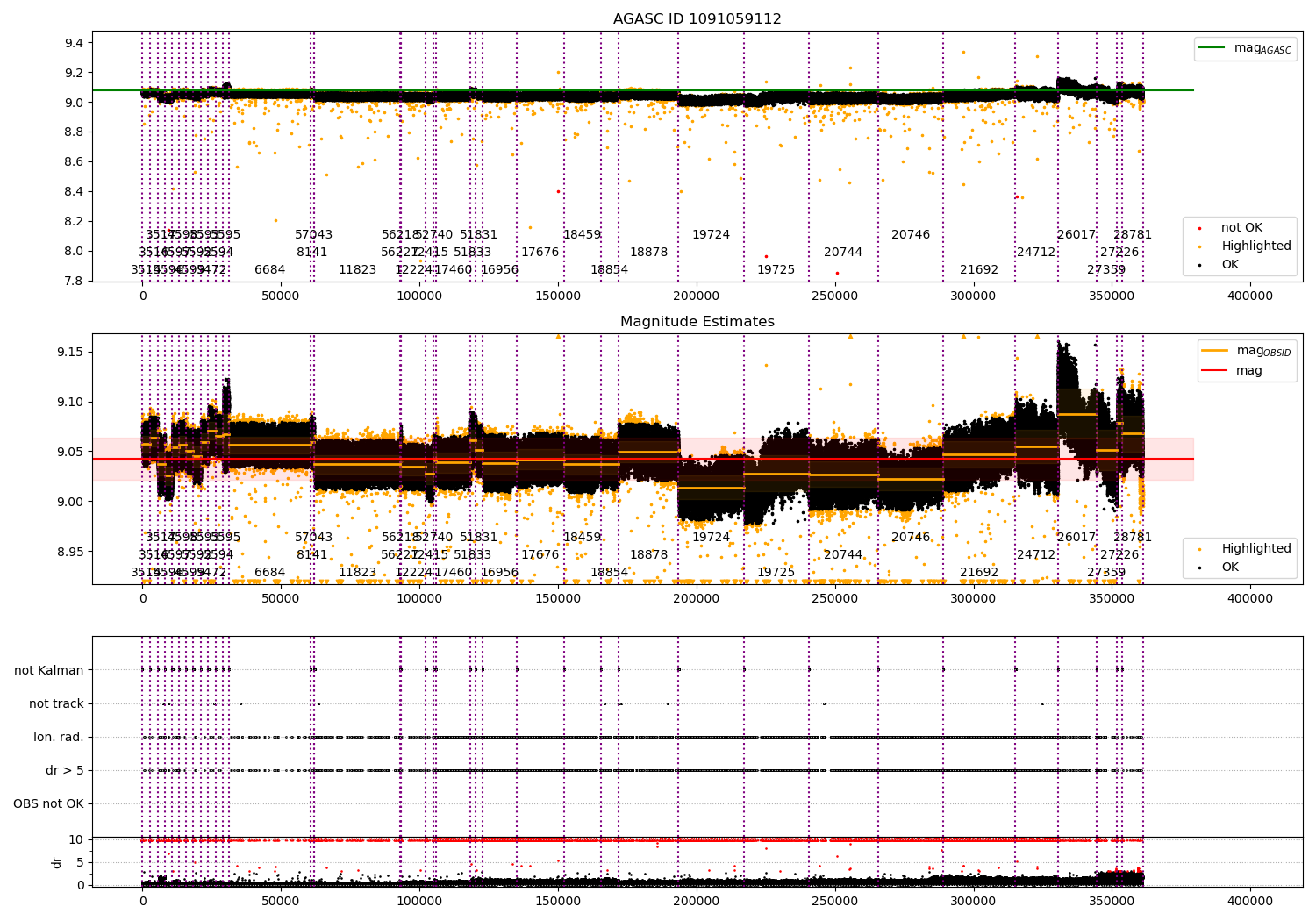Click the green mag AGASC legend entry
Viewport: 1316px width, 921px height.
coord(1244,48)
